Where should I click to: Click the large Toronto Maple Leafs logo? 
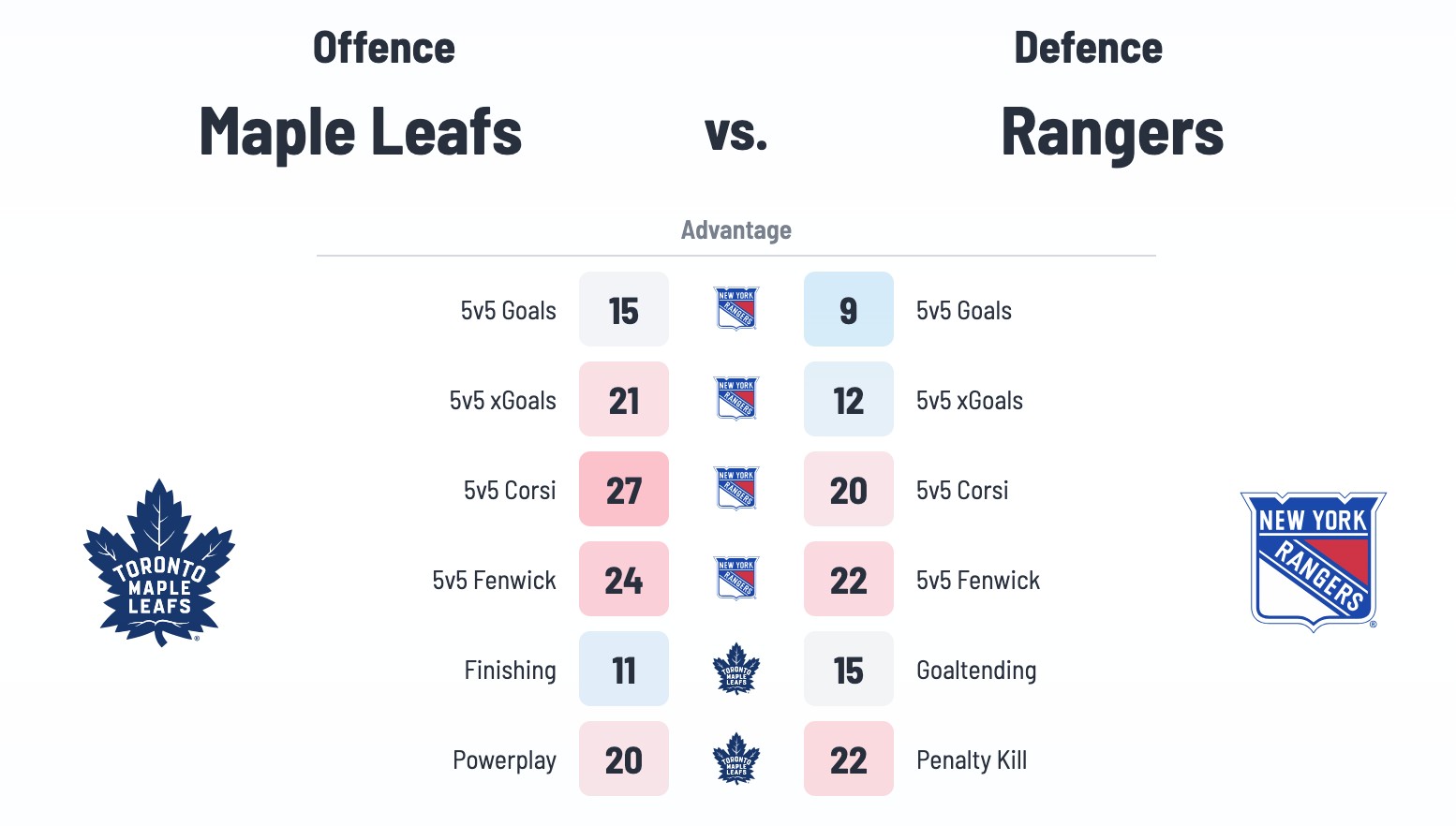(159, 562)
